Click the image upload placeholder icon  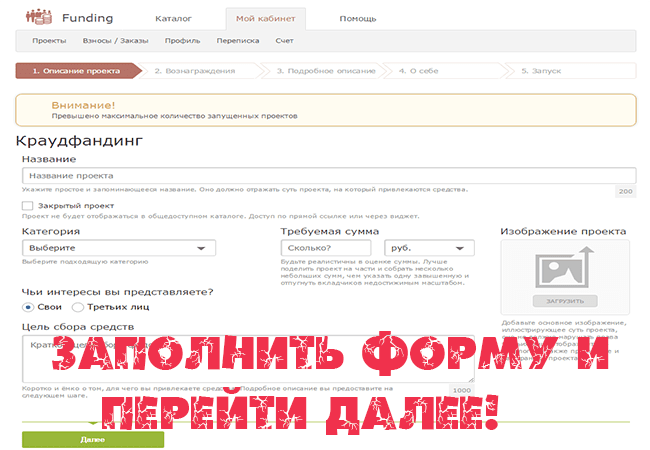pyautogui.click(x=565, y=268)
